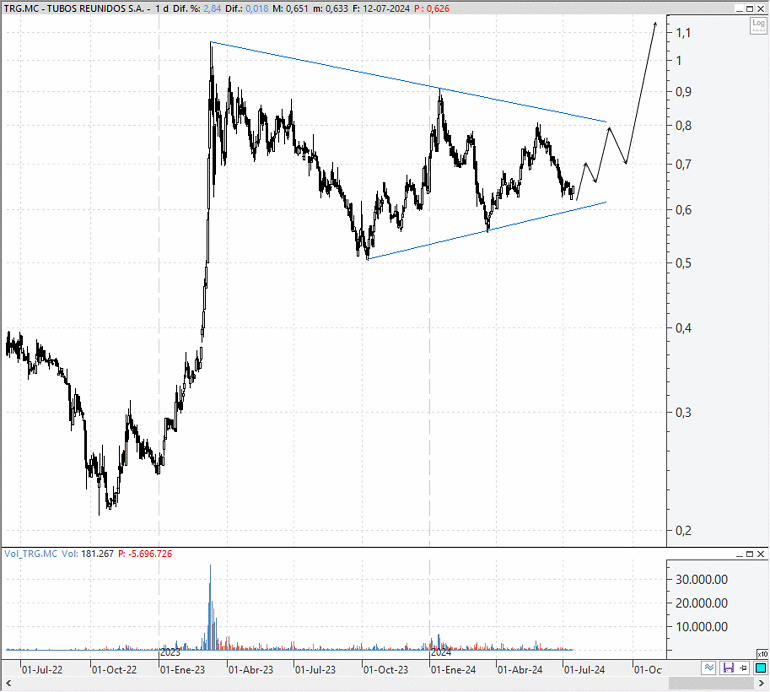Click the cyan color square icon

[x=761, y=668]
